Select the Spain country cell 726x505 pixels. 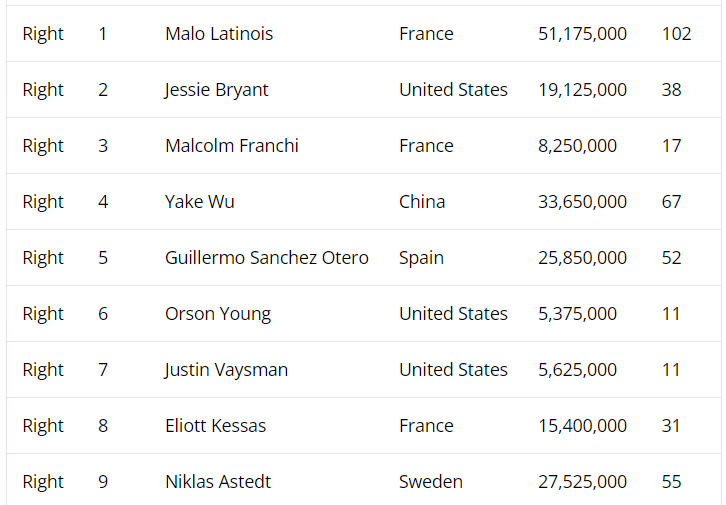pos(421,258)
